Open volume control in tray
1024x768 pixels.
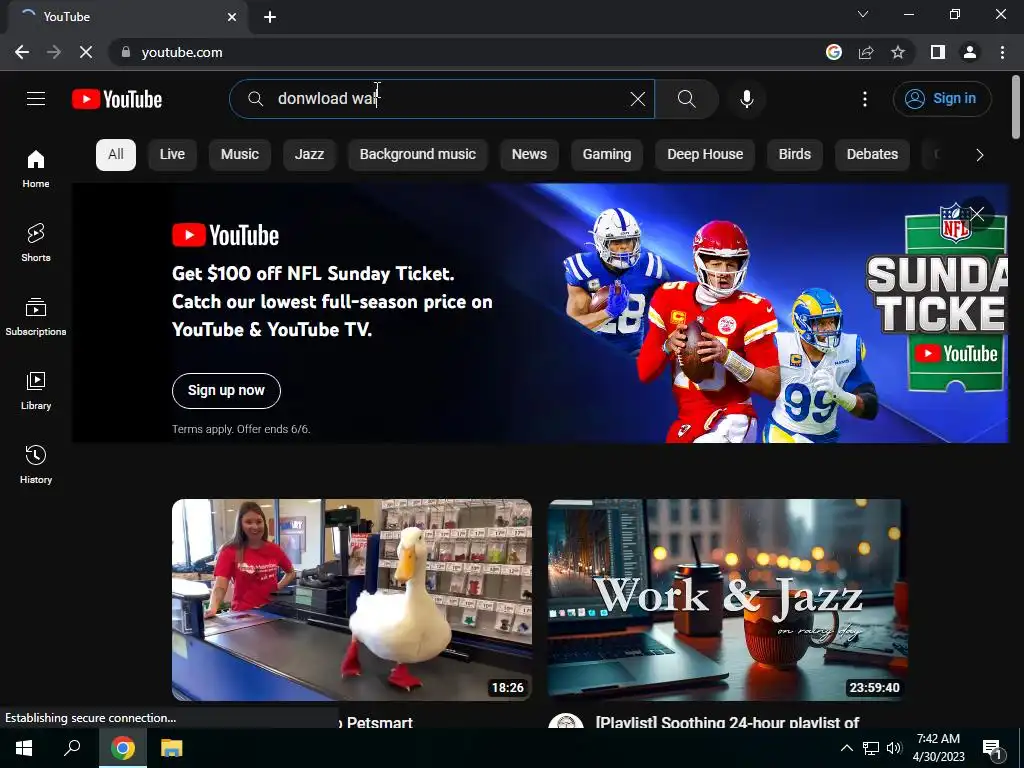894,748
